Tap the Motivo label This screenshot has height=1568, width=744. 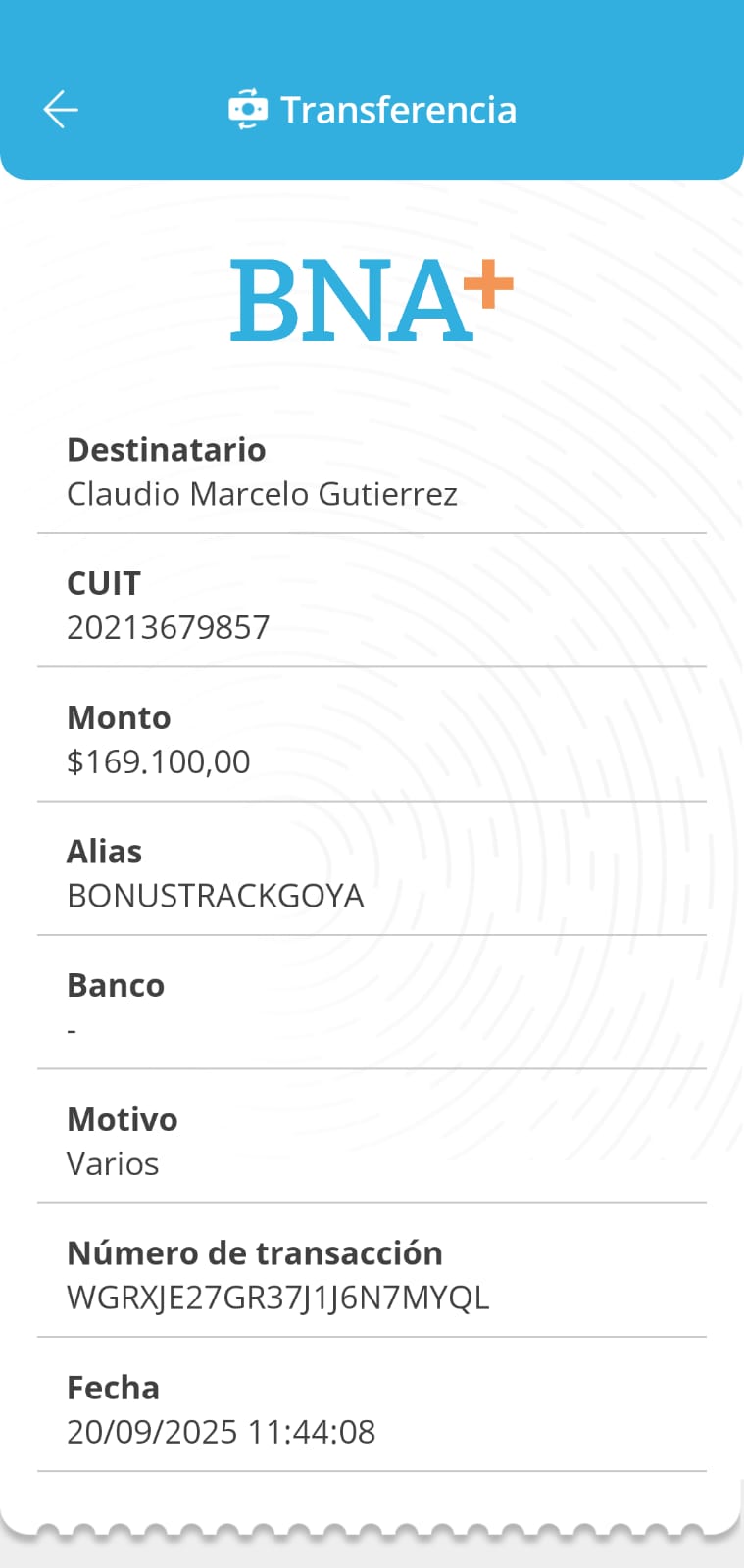122,1119
